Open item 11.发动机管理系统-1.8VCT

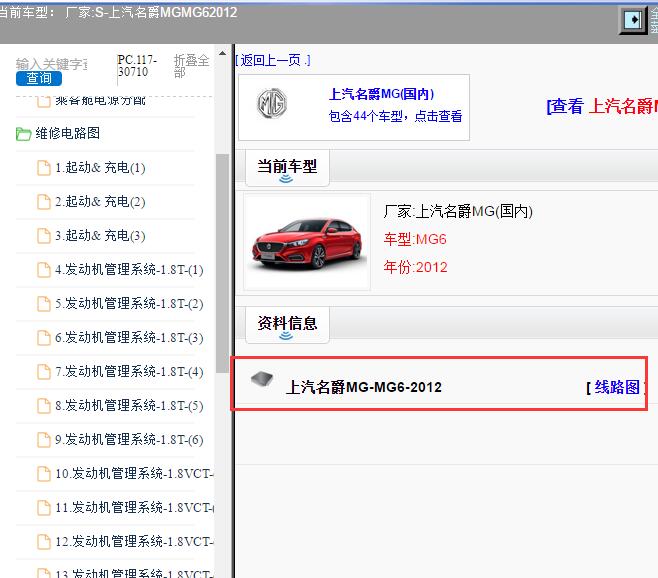[x=134, y=507]
